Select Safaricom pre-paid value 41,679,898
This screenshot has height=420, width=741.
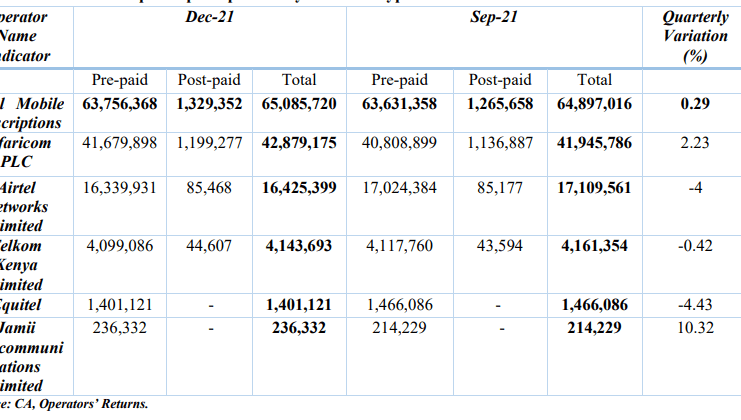pos(120,143)
